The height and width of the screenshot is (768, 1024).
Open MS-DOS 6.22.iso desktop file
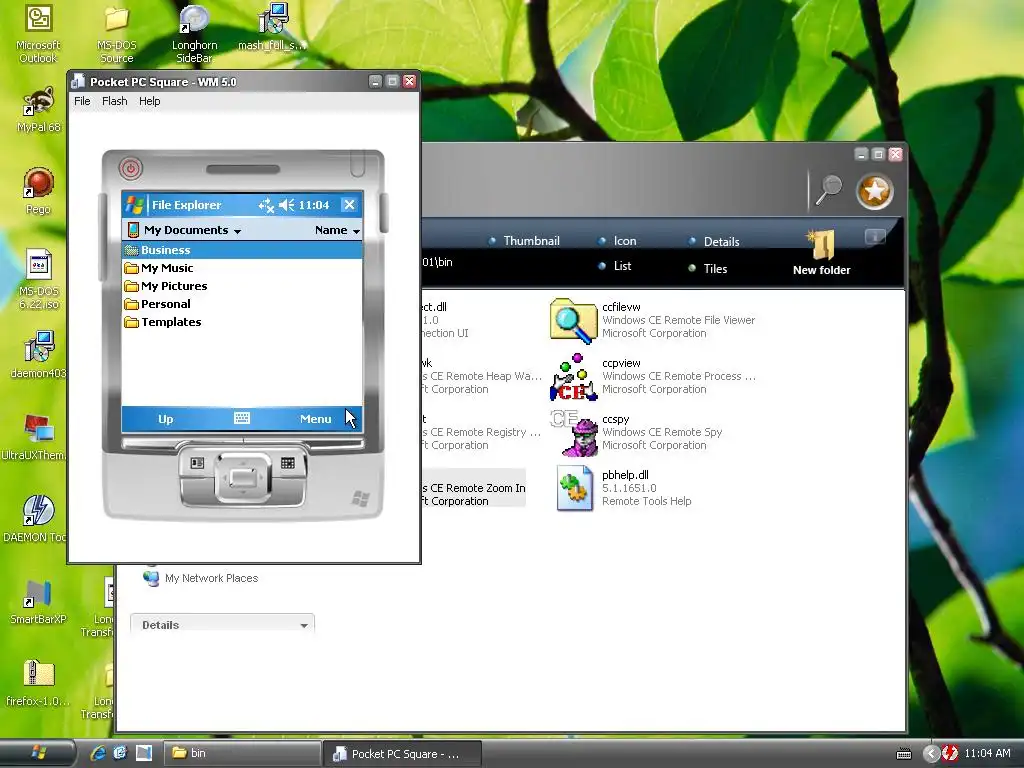tap(39, 280)
